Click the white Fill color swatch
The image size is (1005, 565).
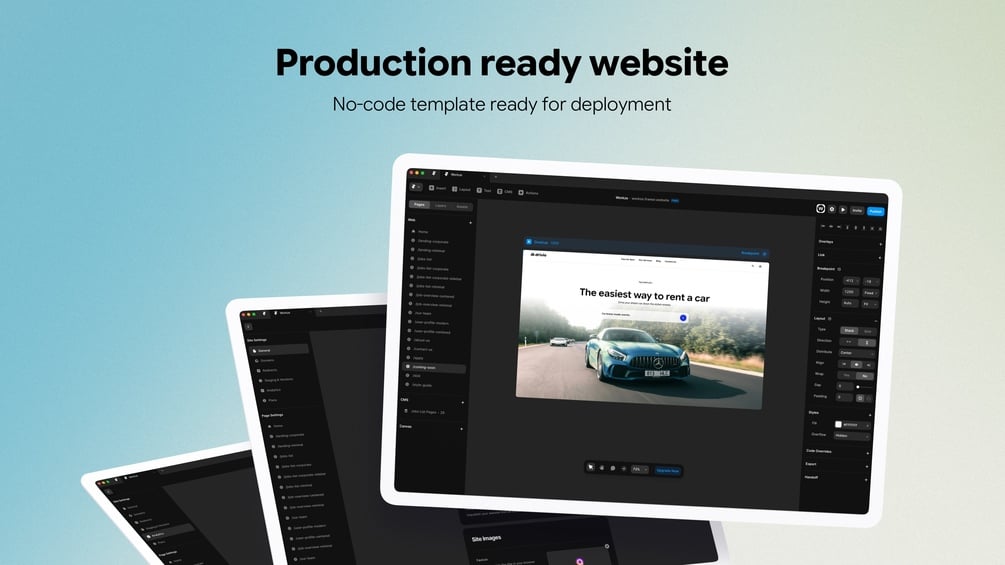tap(838, 424)
